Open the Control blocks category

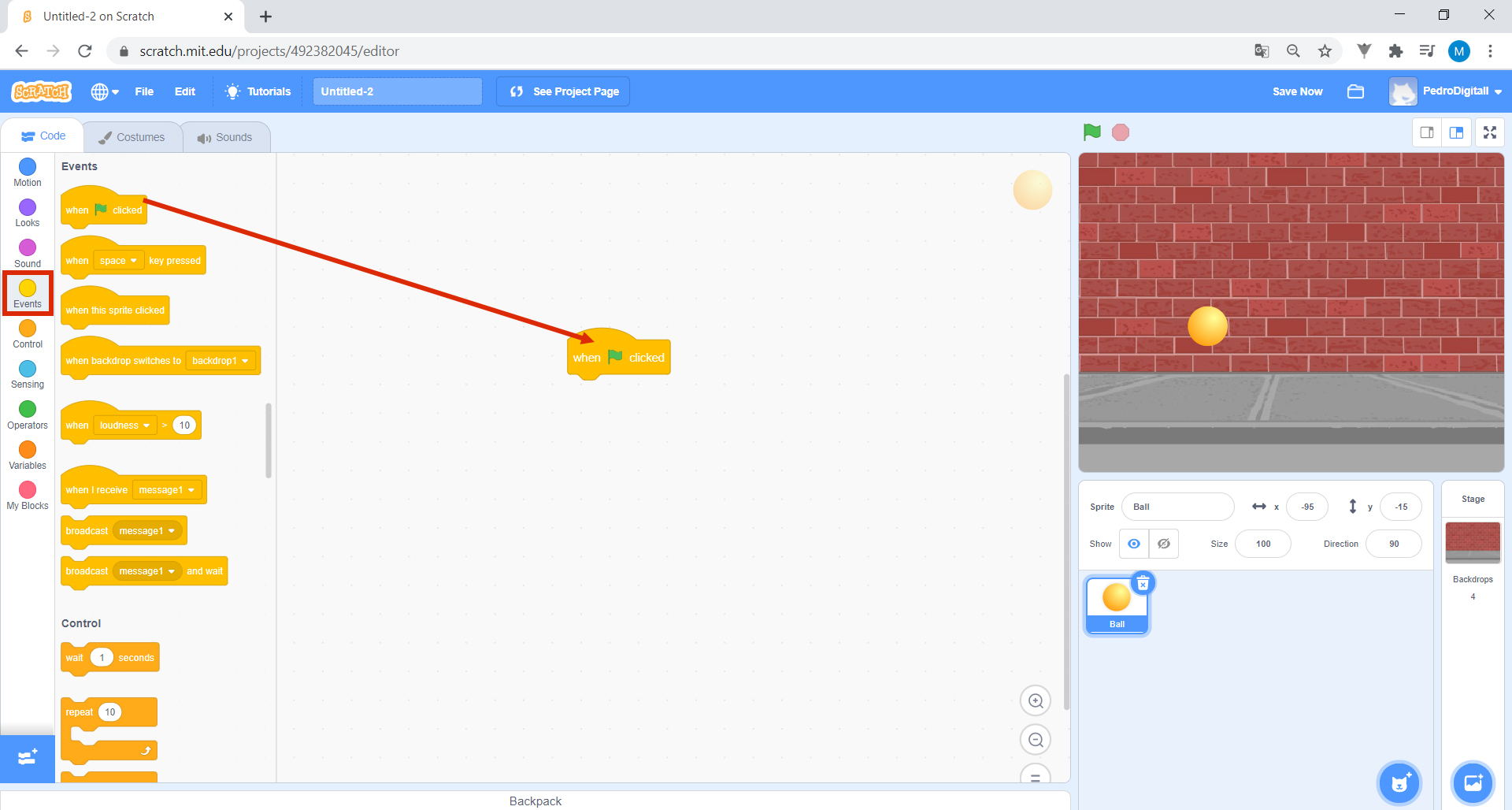click(28, 334)
